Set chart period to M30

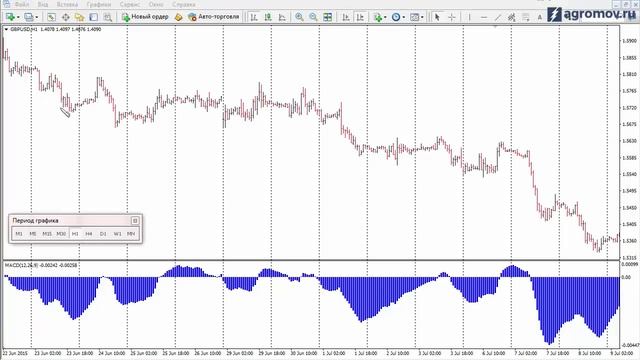tap(61, 233)
